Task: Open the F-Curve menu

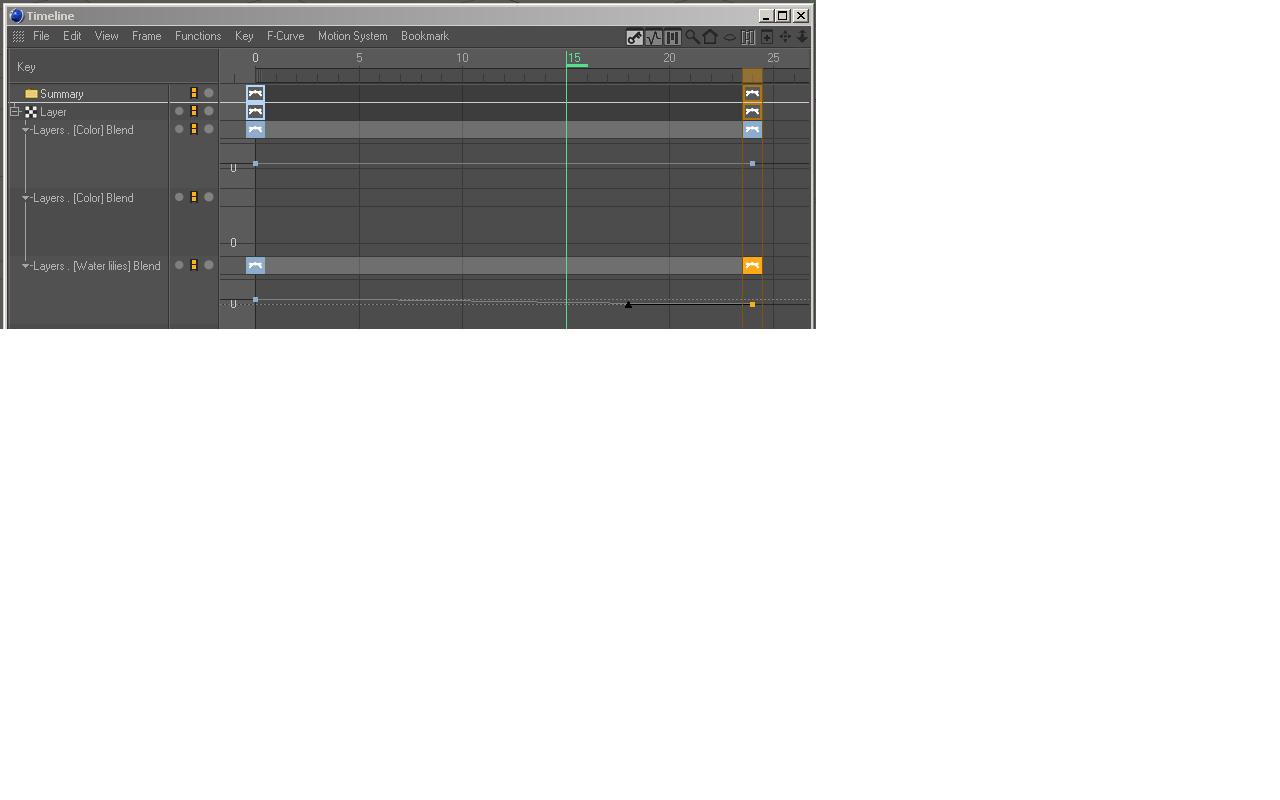Action: click(x=285, y=36)
